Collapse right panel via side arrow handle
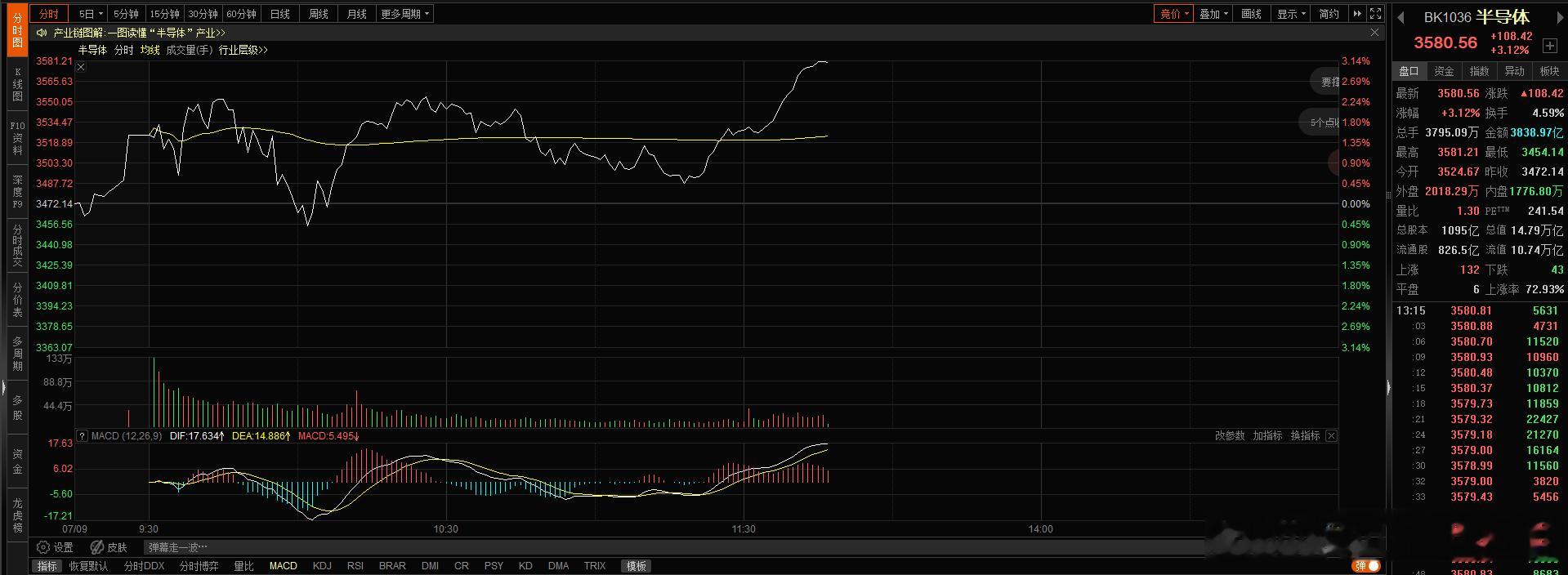This screenshot has height=575, width=1568. 1388,388
